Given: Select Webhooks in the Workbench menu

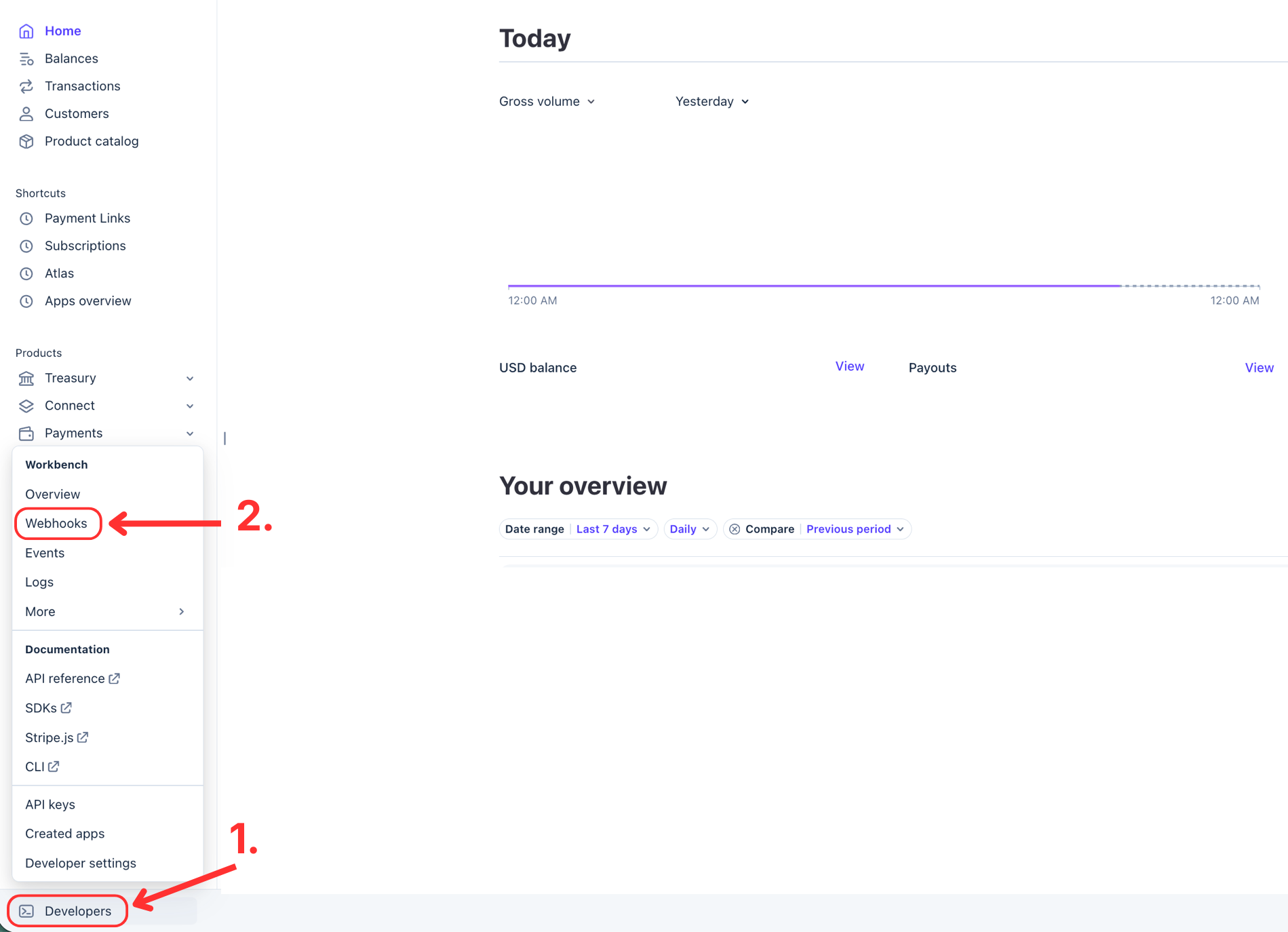Looking at the screenshot, I should coord(56,523).
